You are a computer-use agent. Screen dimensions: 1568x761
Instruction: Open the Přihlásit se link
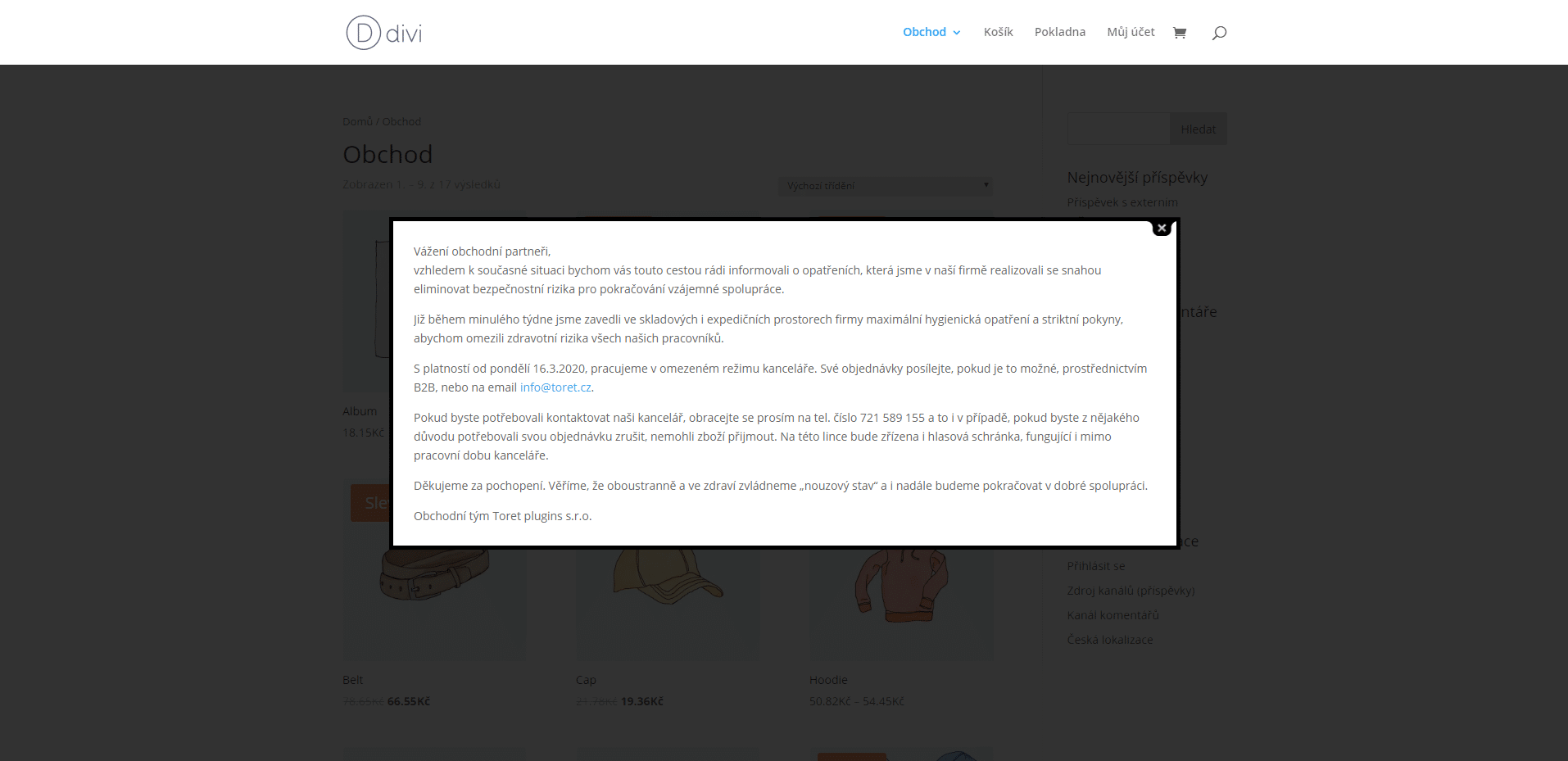click(x=1095, y=566)
